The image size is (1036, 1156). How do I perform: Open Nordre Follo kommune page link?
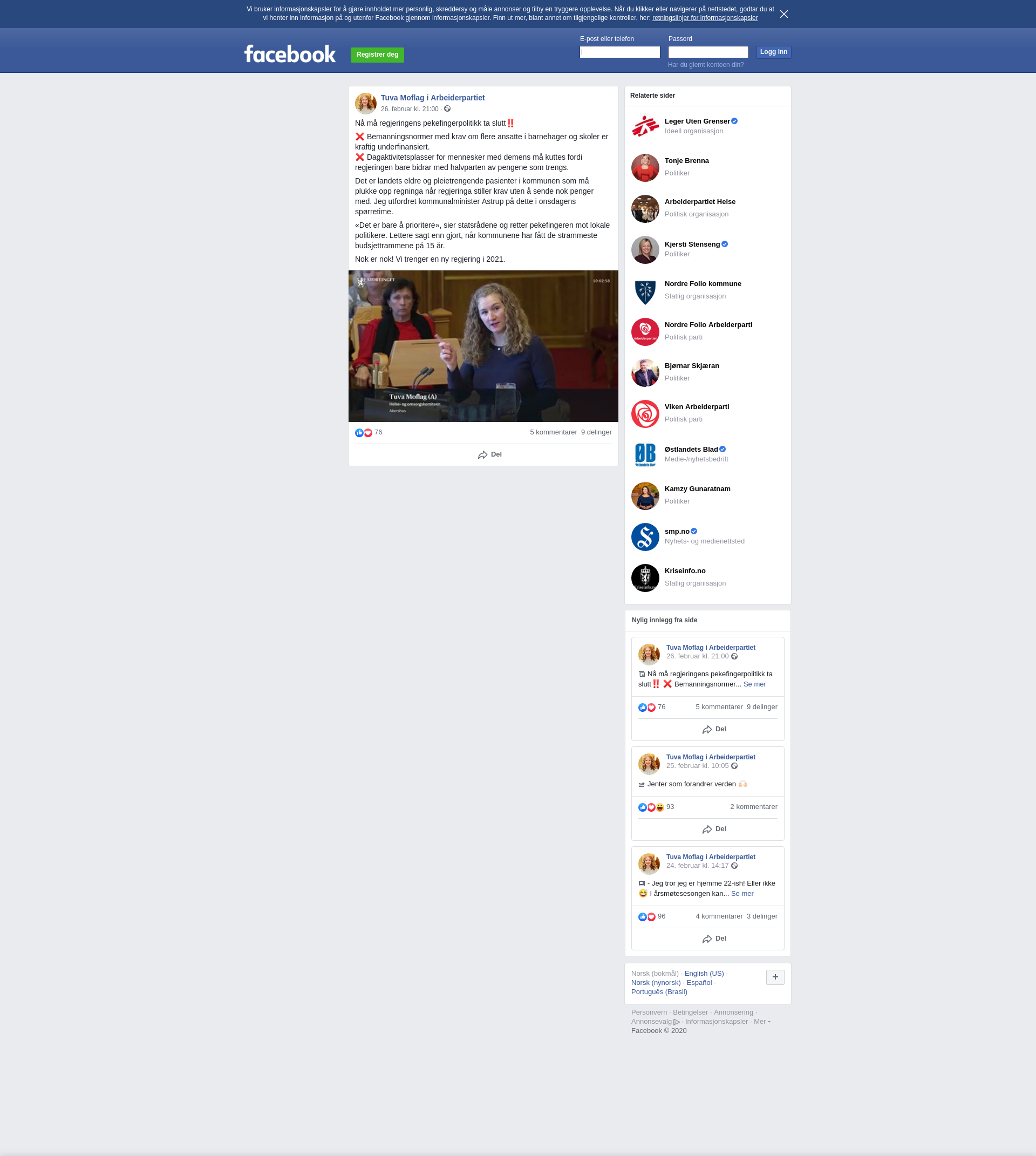tap(703, 283)
